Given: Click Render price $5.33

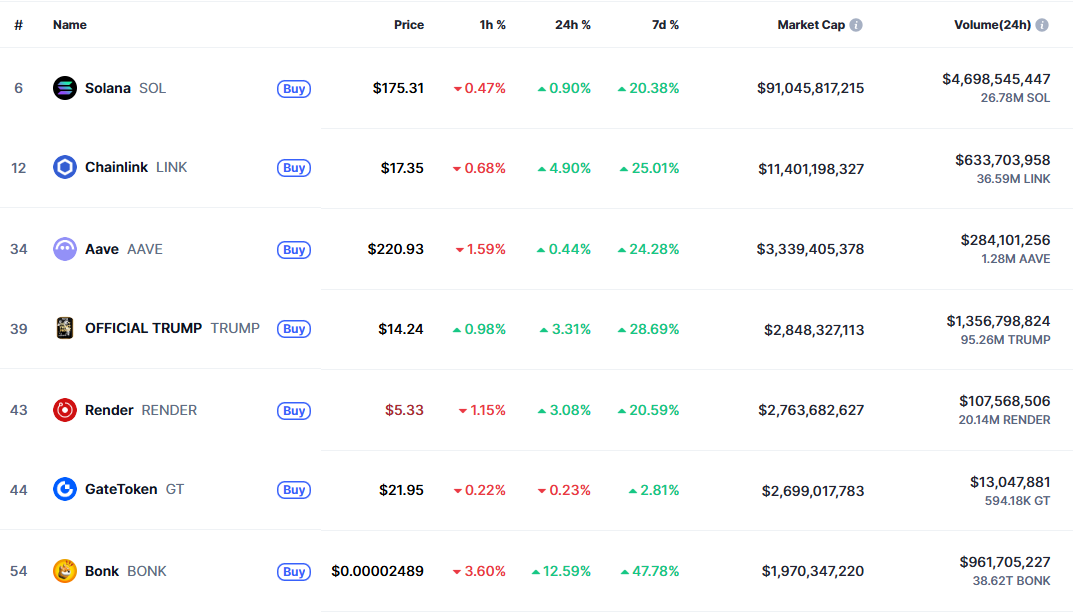Looking at the screenshot, I should tap(404, 410).
